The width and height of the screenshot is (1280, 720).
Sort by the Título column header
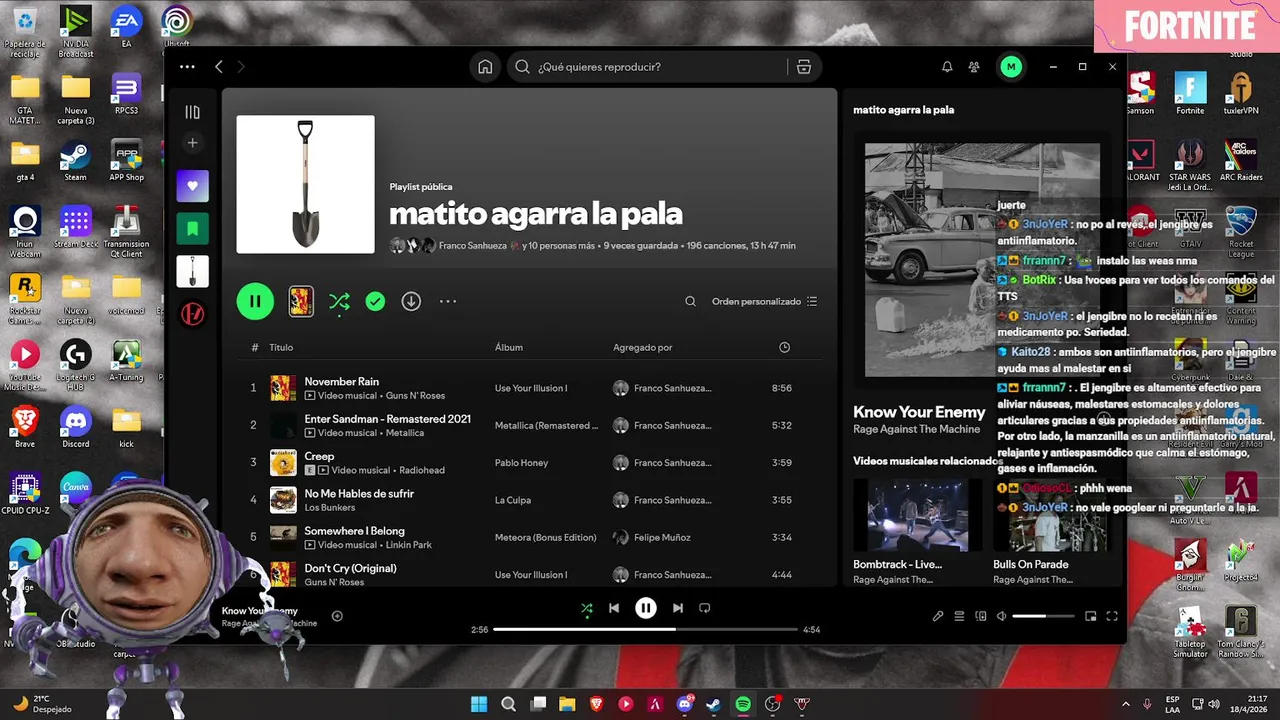(281, 347)
